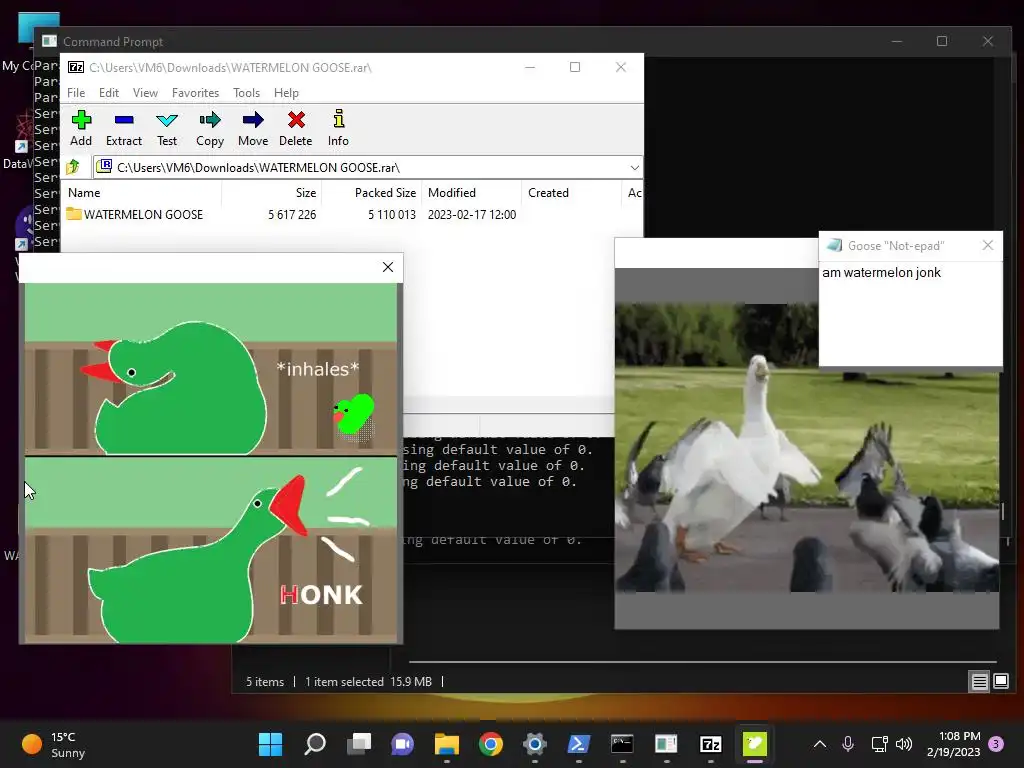The width and height of the screenshot is (1024, 768).
Task: Click the size value 5 617 226
Action: (292, 214)
